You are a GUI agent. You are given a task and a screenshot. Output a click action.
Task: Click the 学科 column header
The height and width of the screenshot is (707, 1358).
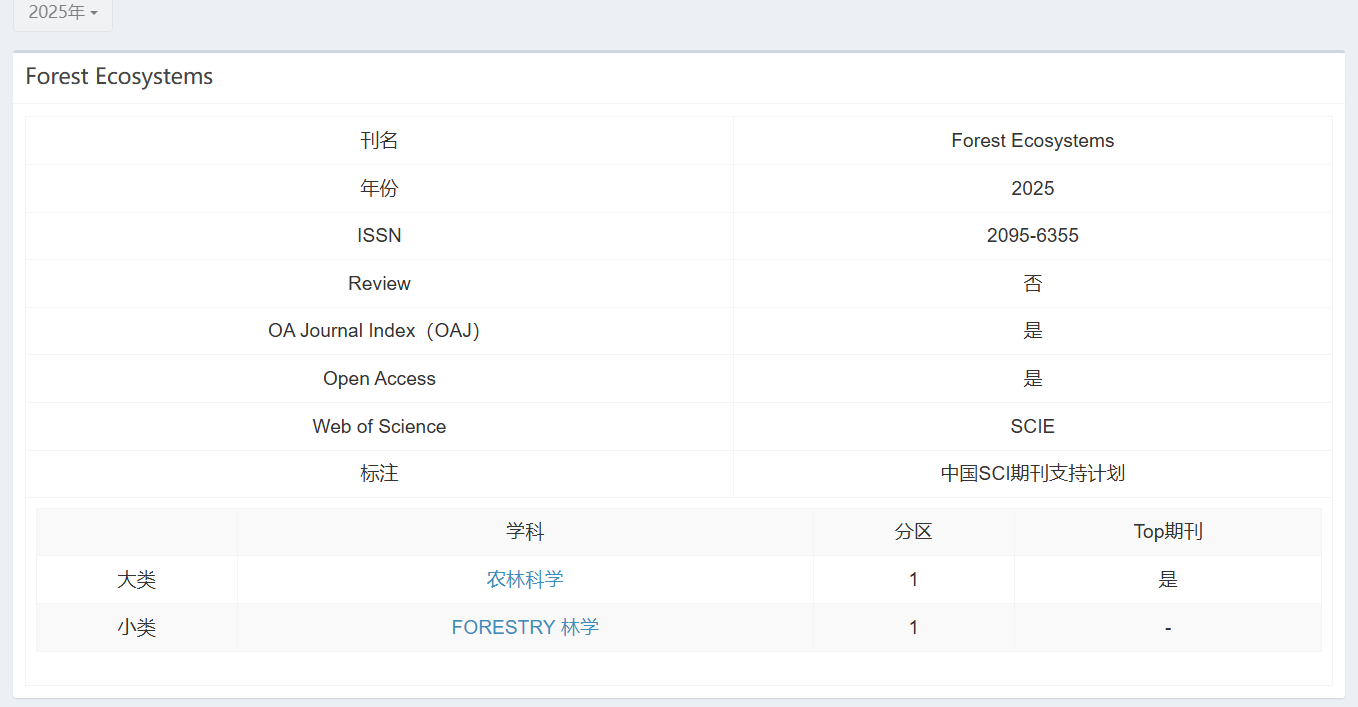click(x=525, y=532)
